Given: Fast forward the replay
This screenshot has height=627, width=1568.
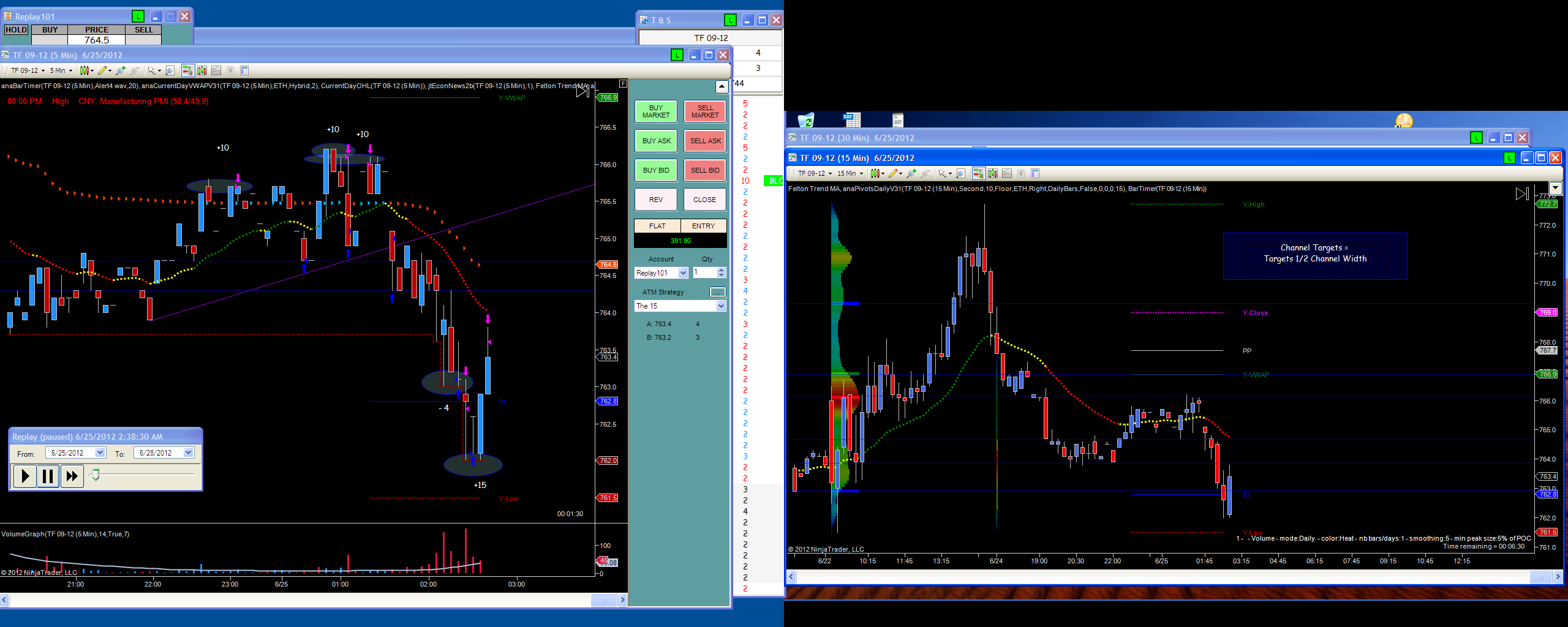Looking at the screenshot, I should tap(72, 476).
